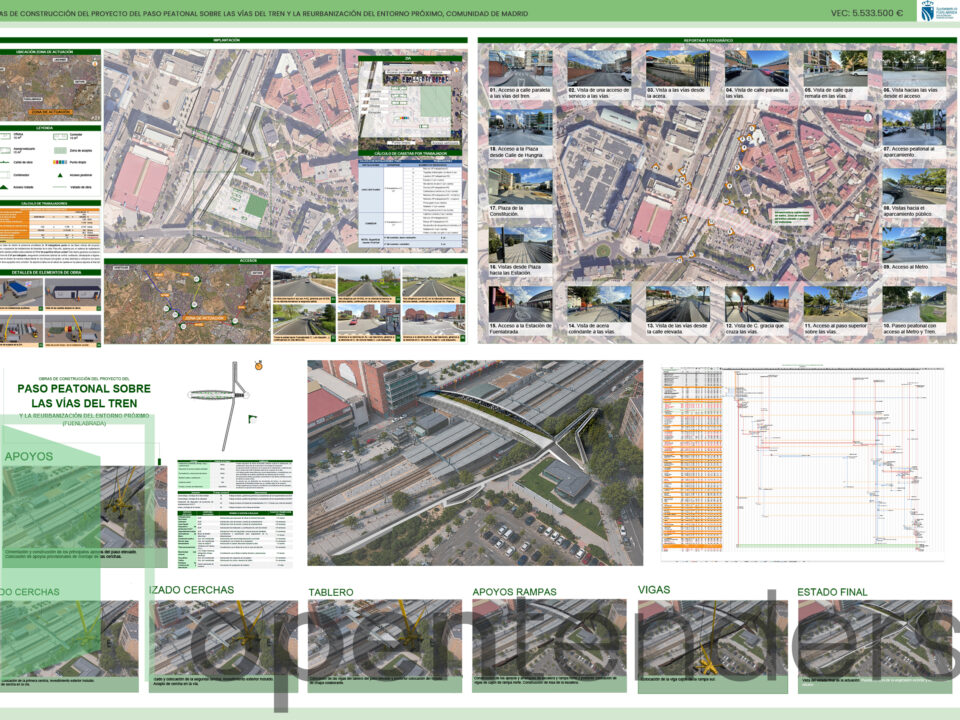Click the green 'Zona de acopios' legend swatch
Screen dimensions: 960x720
[60, 150]
